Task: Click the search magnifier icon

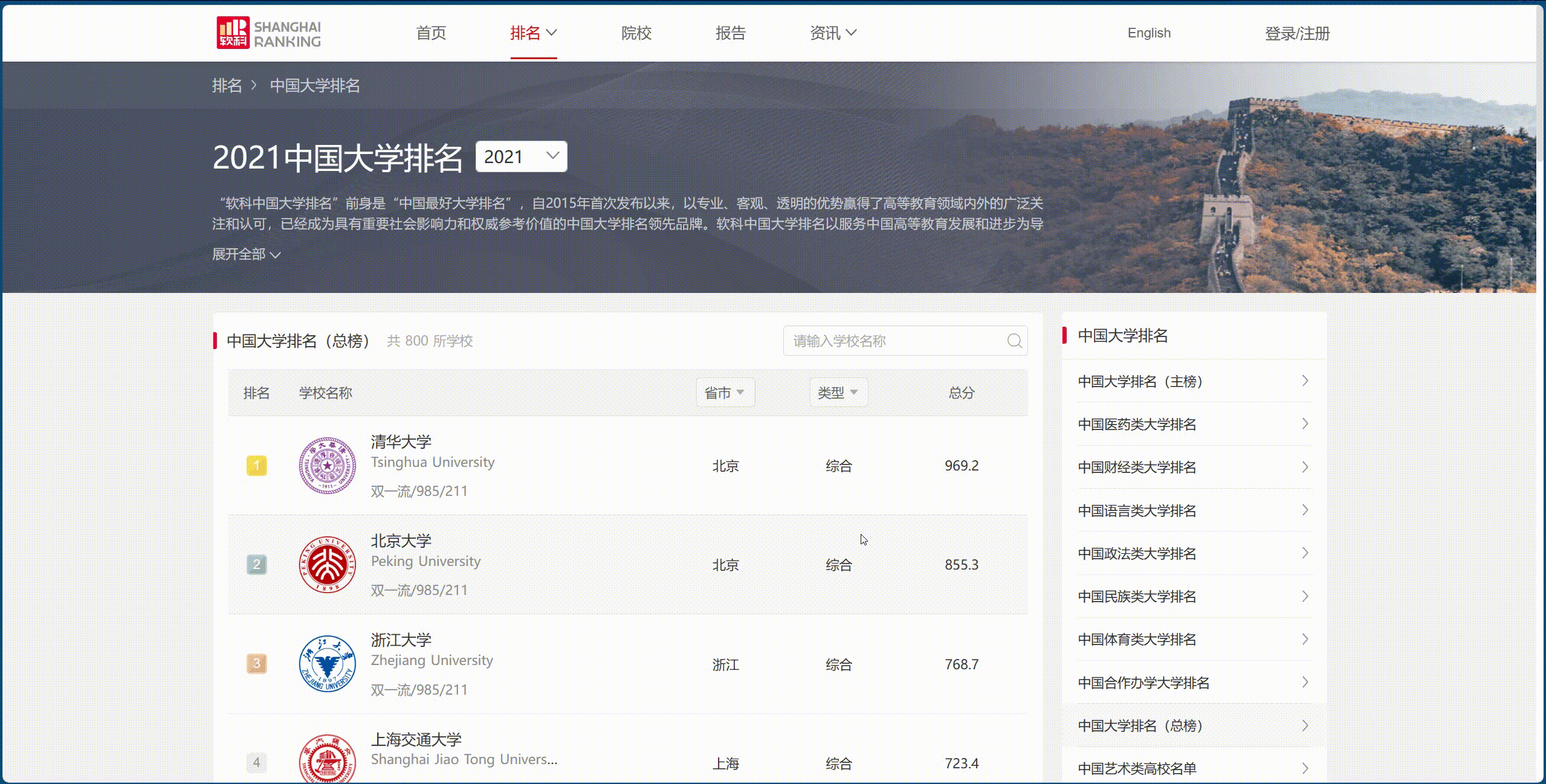Action: [x=1014, y=341]
